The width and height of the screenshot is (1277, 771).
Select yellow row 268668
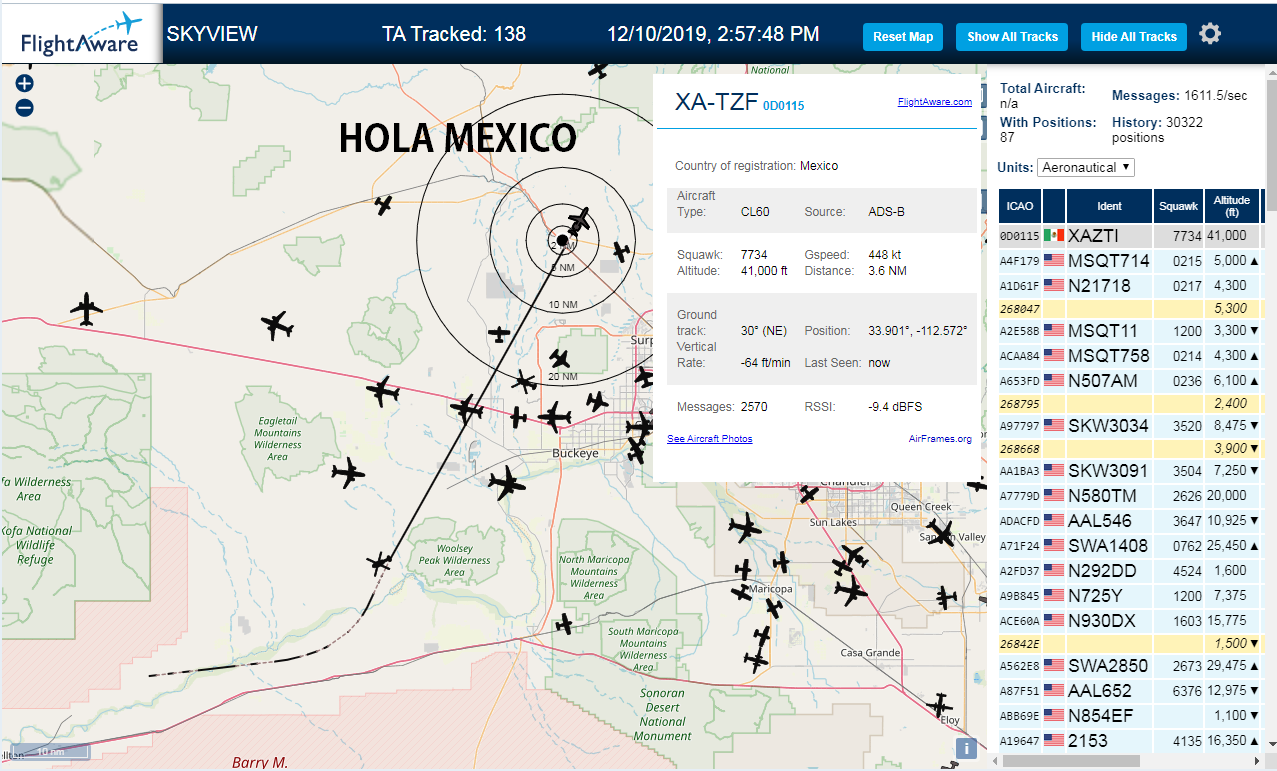(x=1130, y=448)
